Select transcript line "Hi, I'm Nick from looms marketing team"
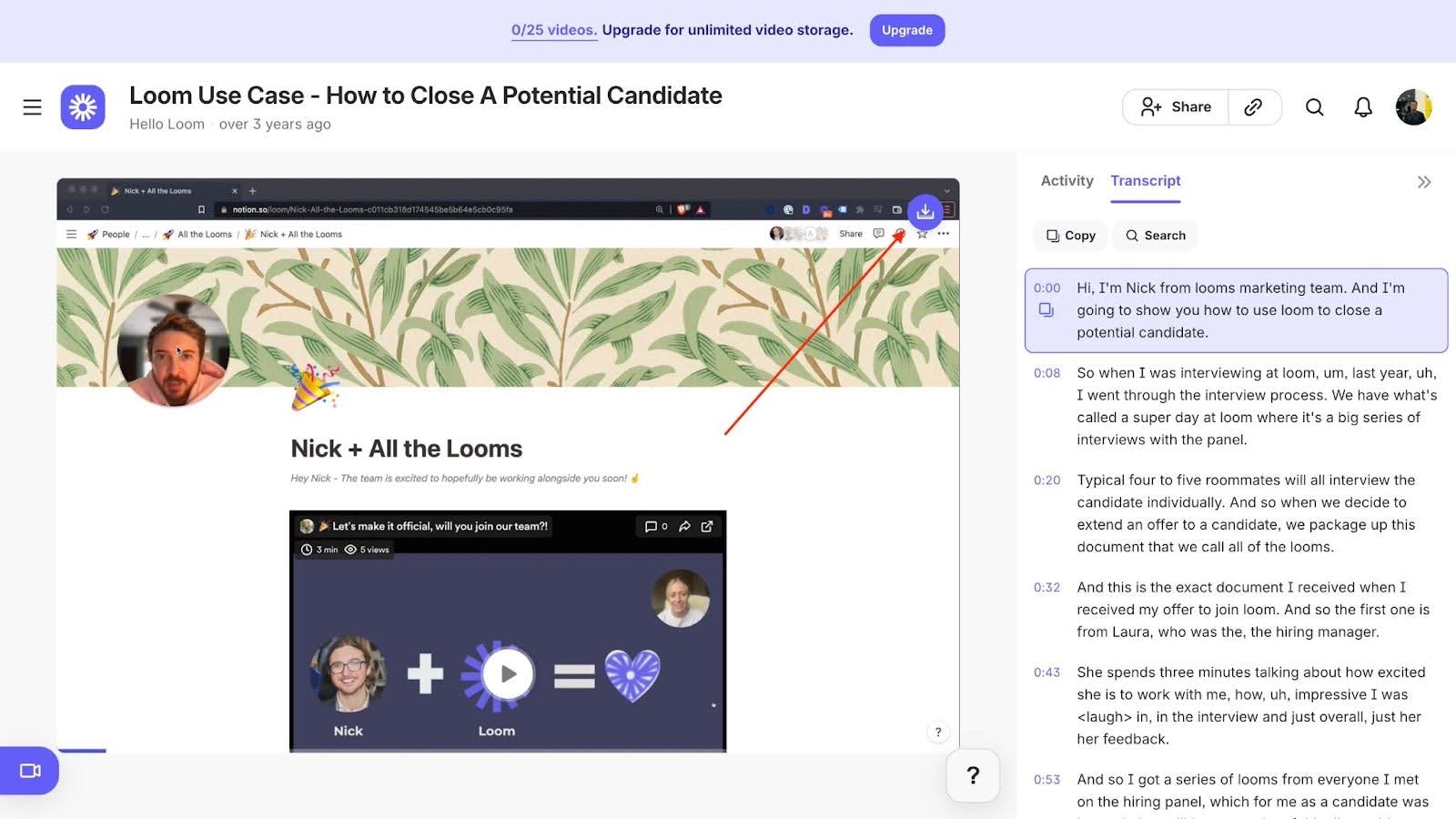The width and height of the screenshot is (1456, 819). (x=1237, y=310)
